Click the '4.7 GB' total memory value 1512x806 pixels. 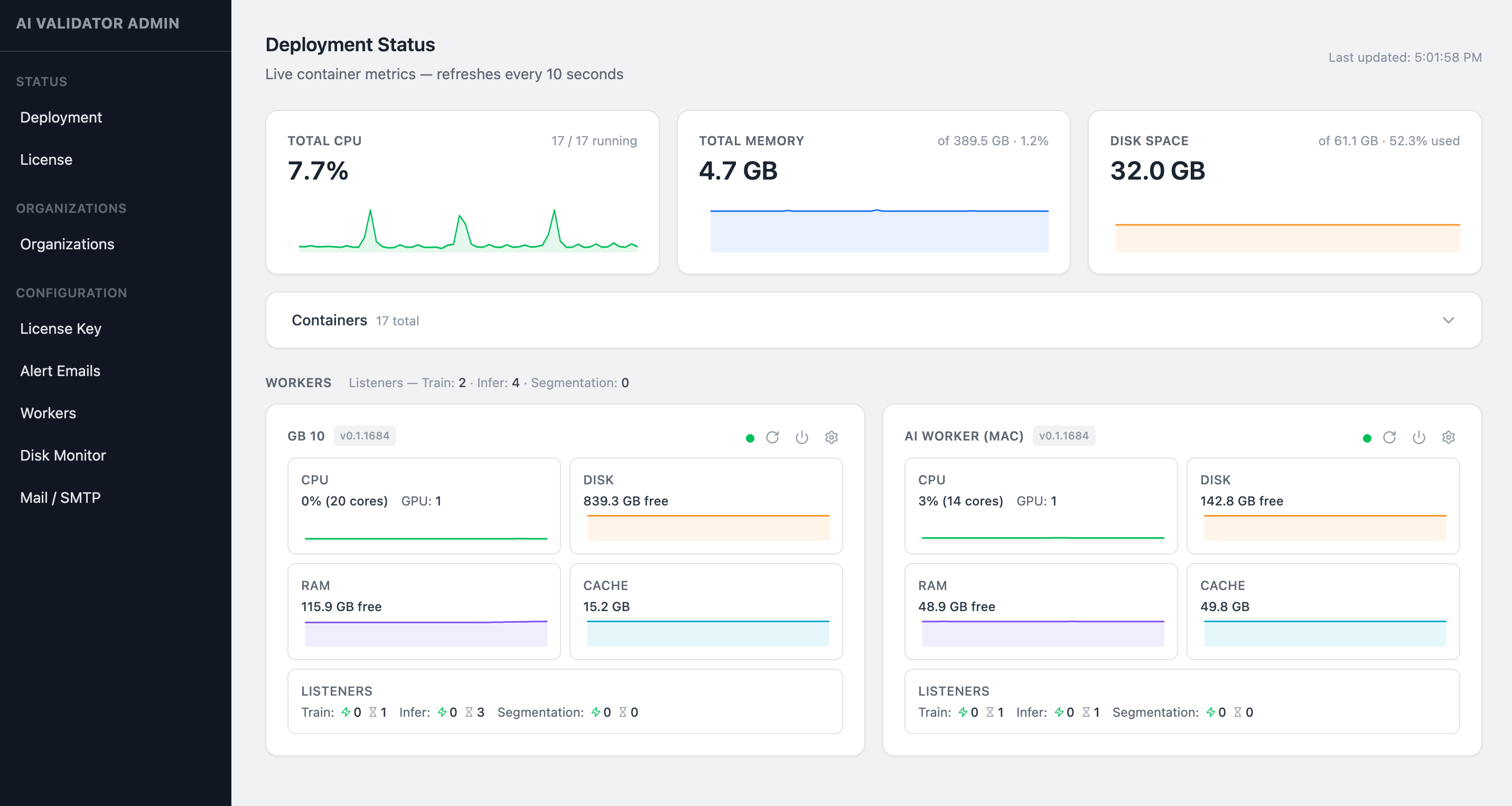pos(738,171)
